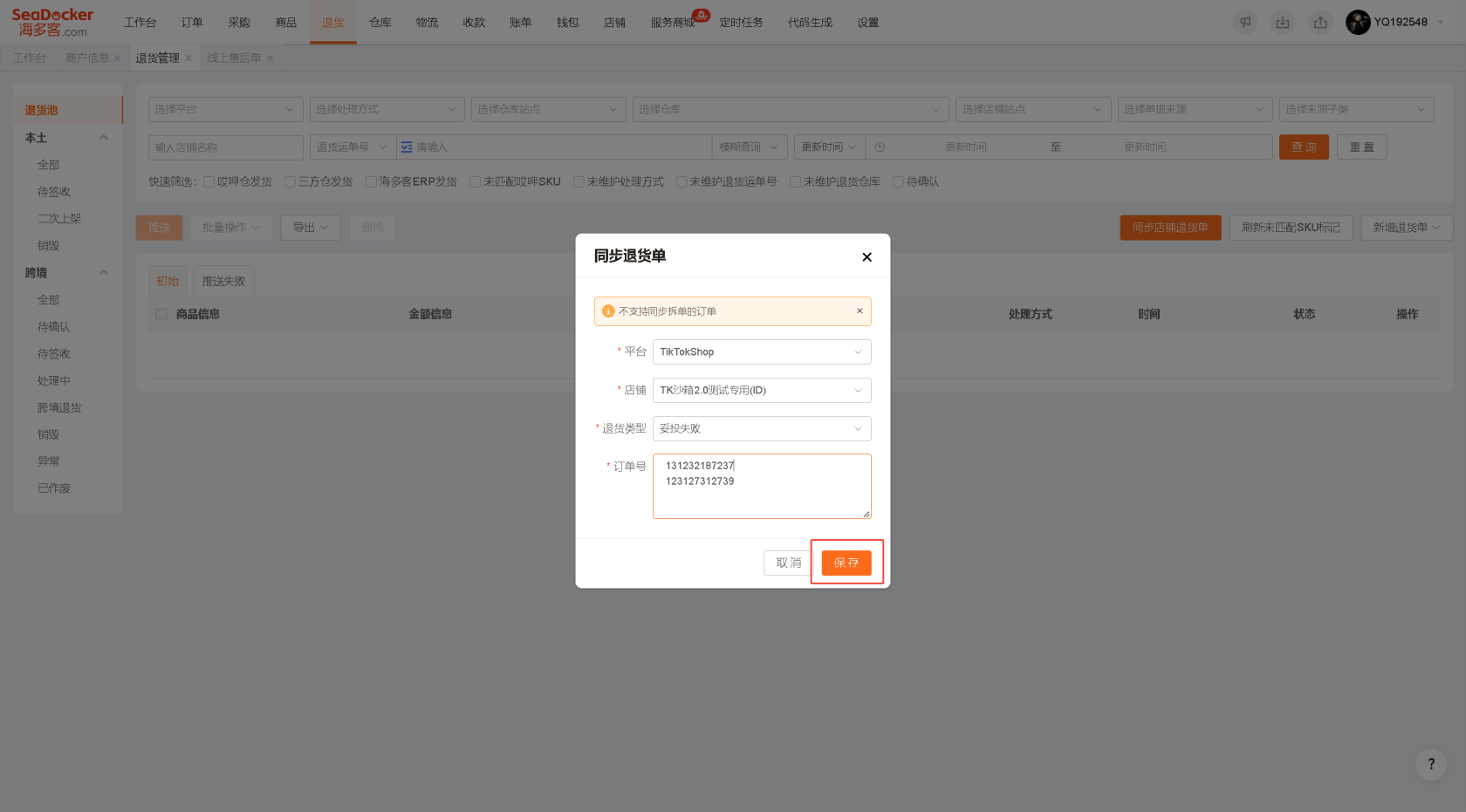Click the 订单号 text area
Screen dimensions: 1466x812
point(762,486)
